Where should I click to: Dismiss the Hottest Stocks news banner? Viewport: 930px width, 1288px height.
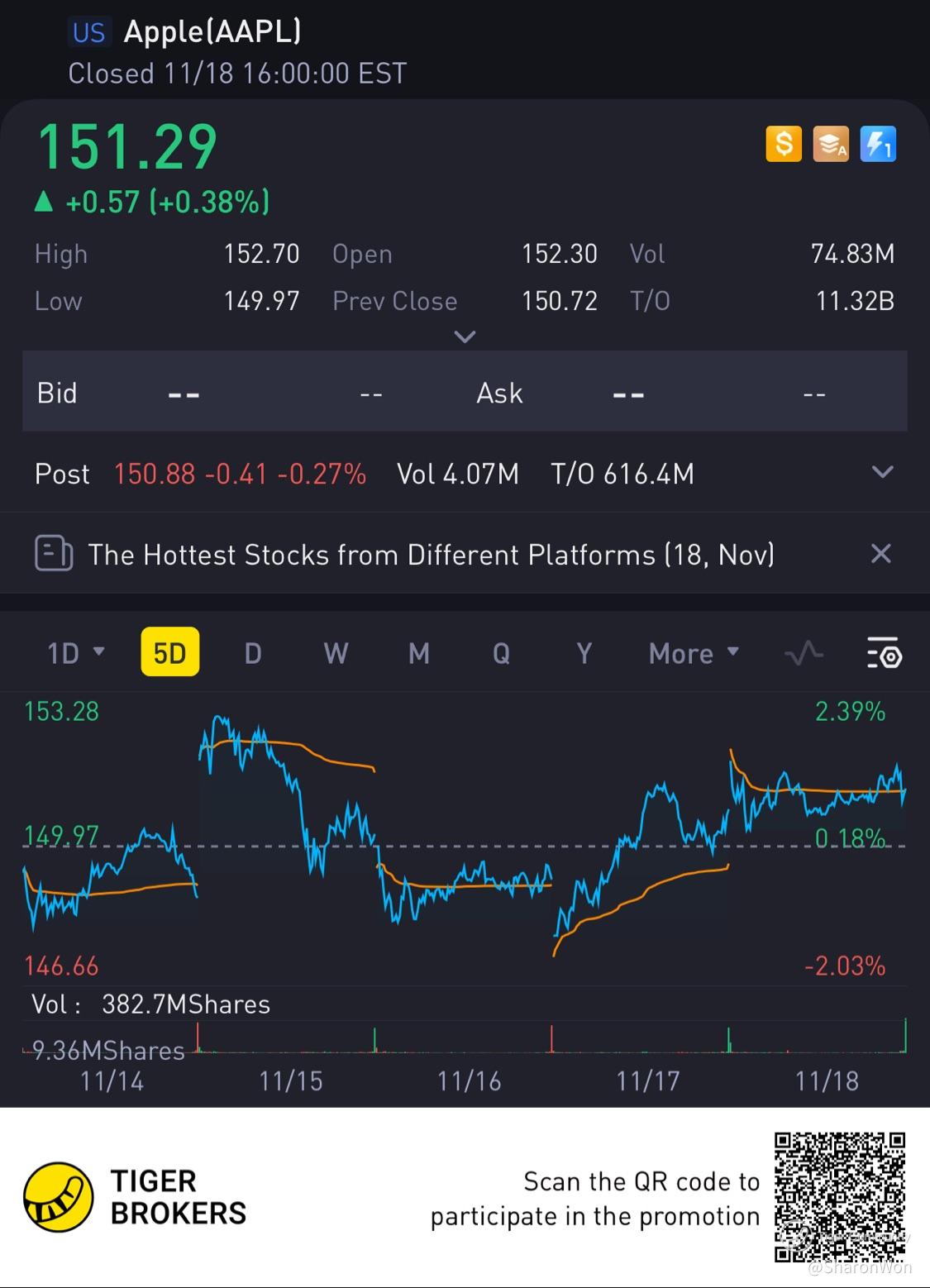click(x=881, y=553)
